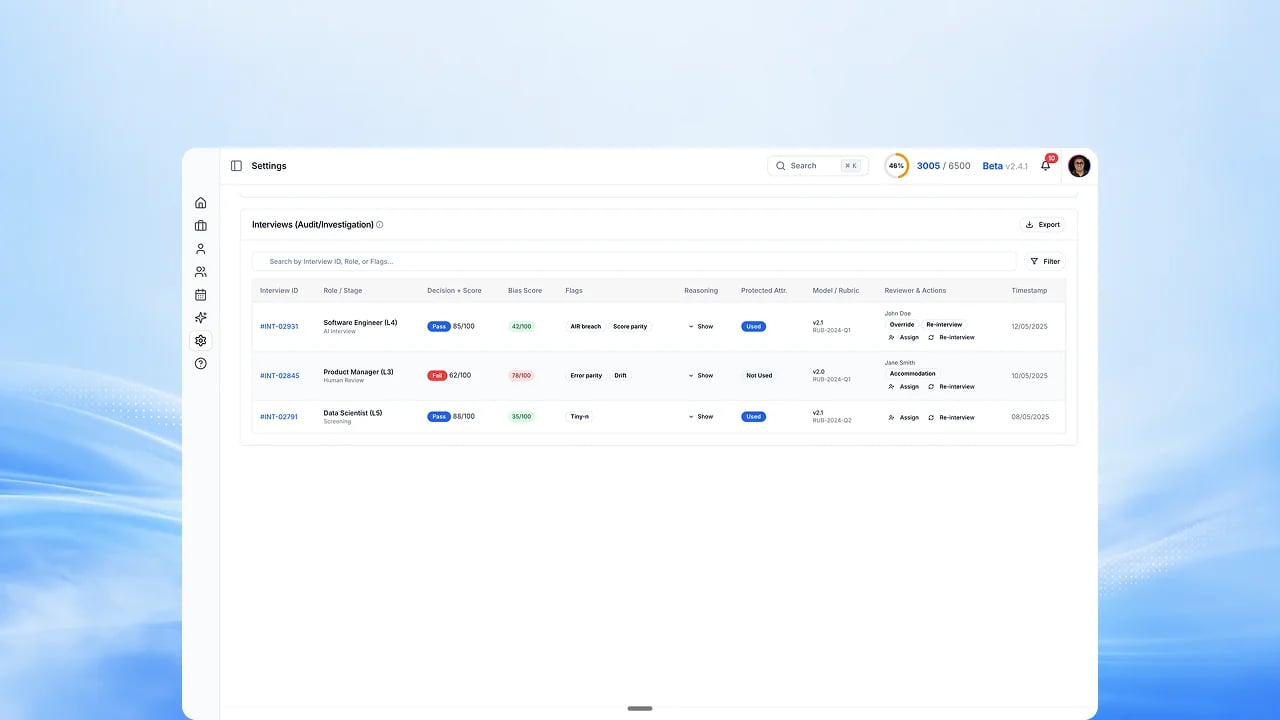Click the Interview ID column header
The height and width of the screenshot is (720, 1280).
[279, 291]
